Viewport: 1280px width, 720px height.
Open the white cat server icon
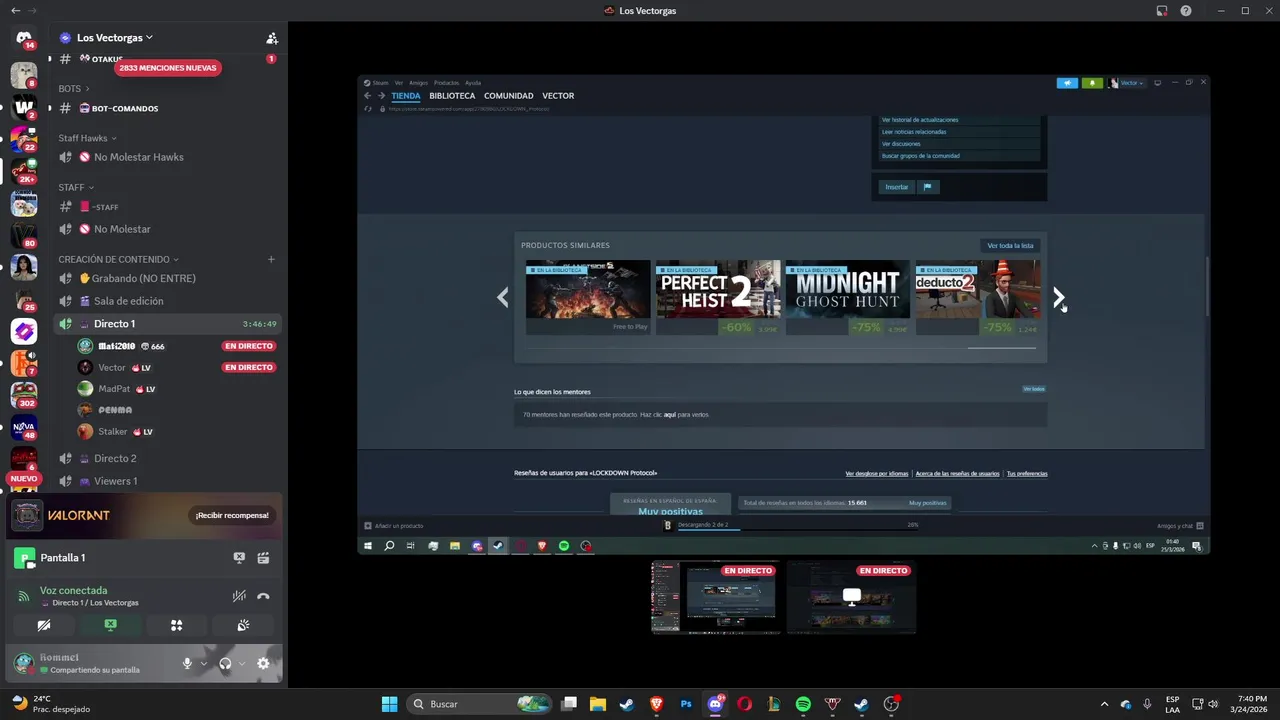coord(24,74)
